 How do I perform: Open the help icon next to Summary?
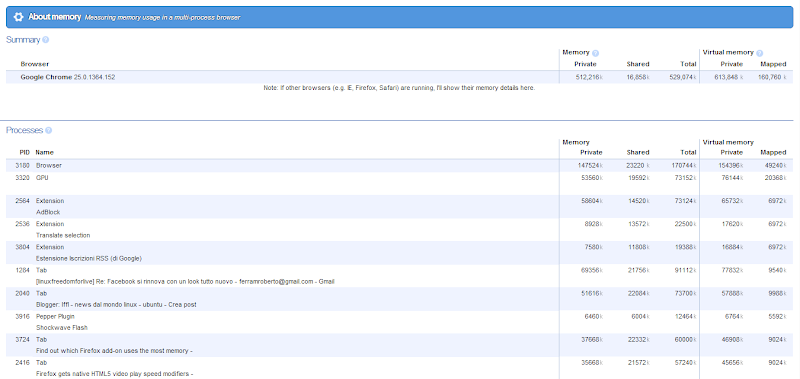click(45, 40)
